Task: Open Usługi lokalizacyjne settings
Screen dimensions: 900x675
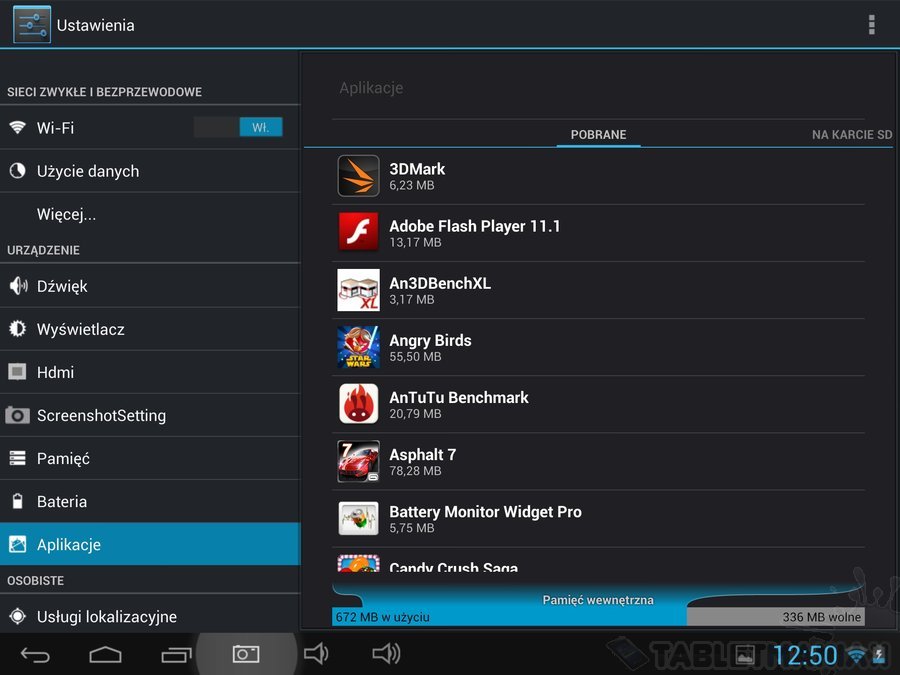Action: click(150, 616)
